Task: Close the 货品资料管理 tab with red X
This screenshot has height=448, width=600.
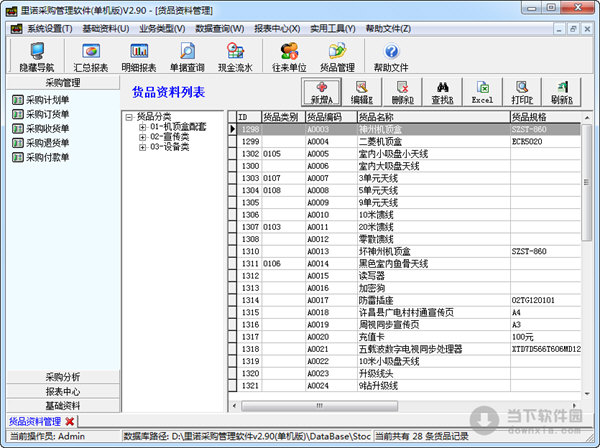Action: [69, 422]
